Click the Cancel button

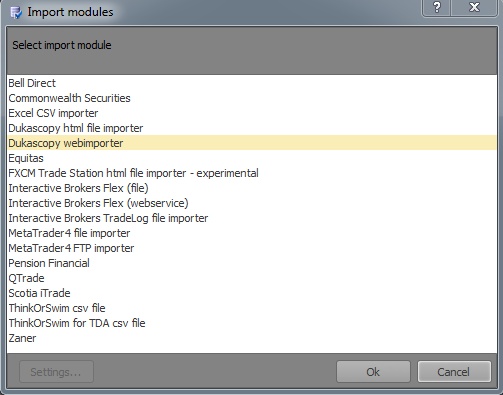click(454, 372)
